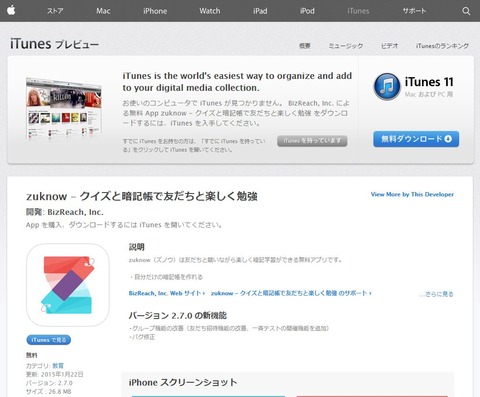Open the サポート menu item
Screen dimensions: 480x397
tap(414, 11)
